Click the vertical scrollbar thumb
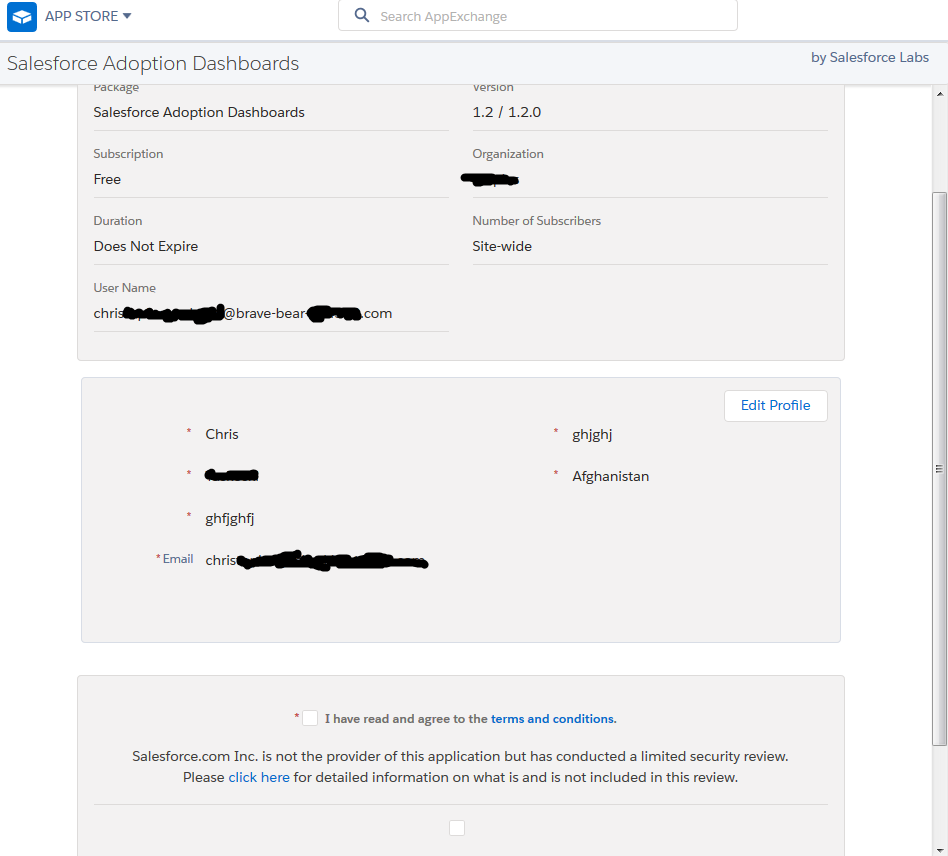 pyautogui.click(x=940, y=469)
